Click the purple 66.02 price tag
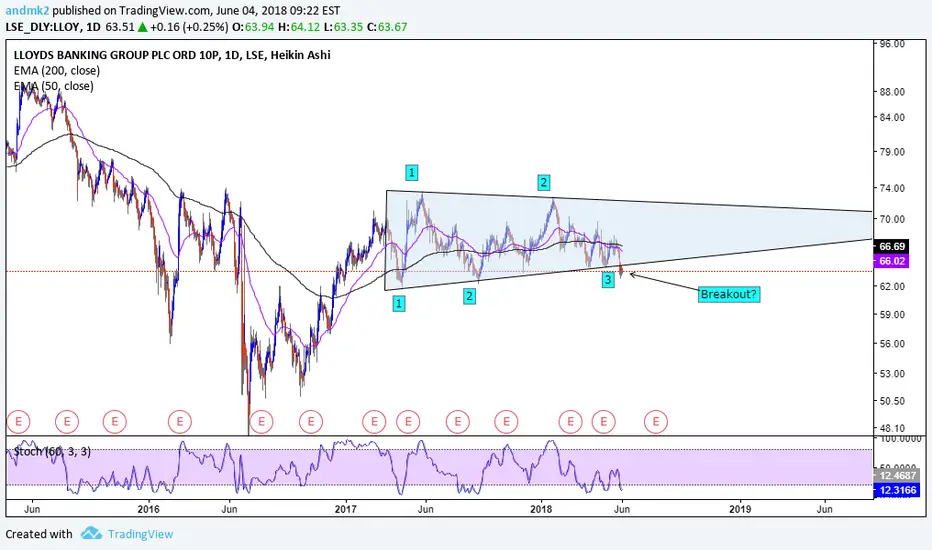The width and height of the screenshot is (932, 550). (x=892, y=261)
